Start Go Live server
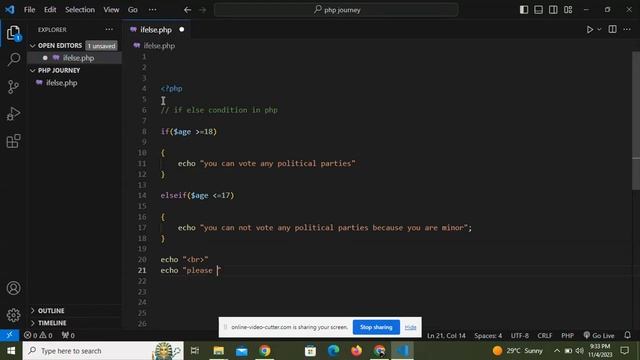Screen dimensions: 640x360 pos(598,336)
